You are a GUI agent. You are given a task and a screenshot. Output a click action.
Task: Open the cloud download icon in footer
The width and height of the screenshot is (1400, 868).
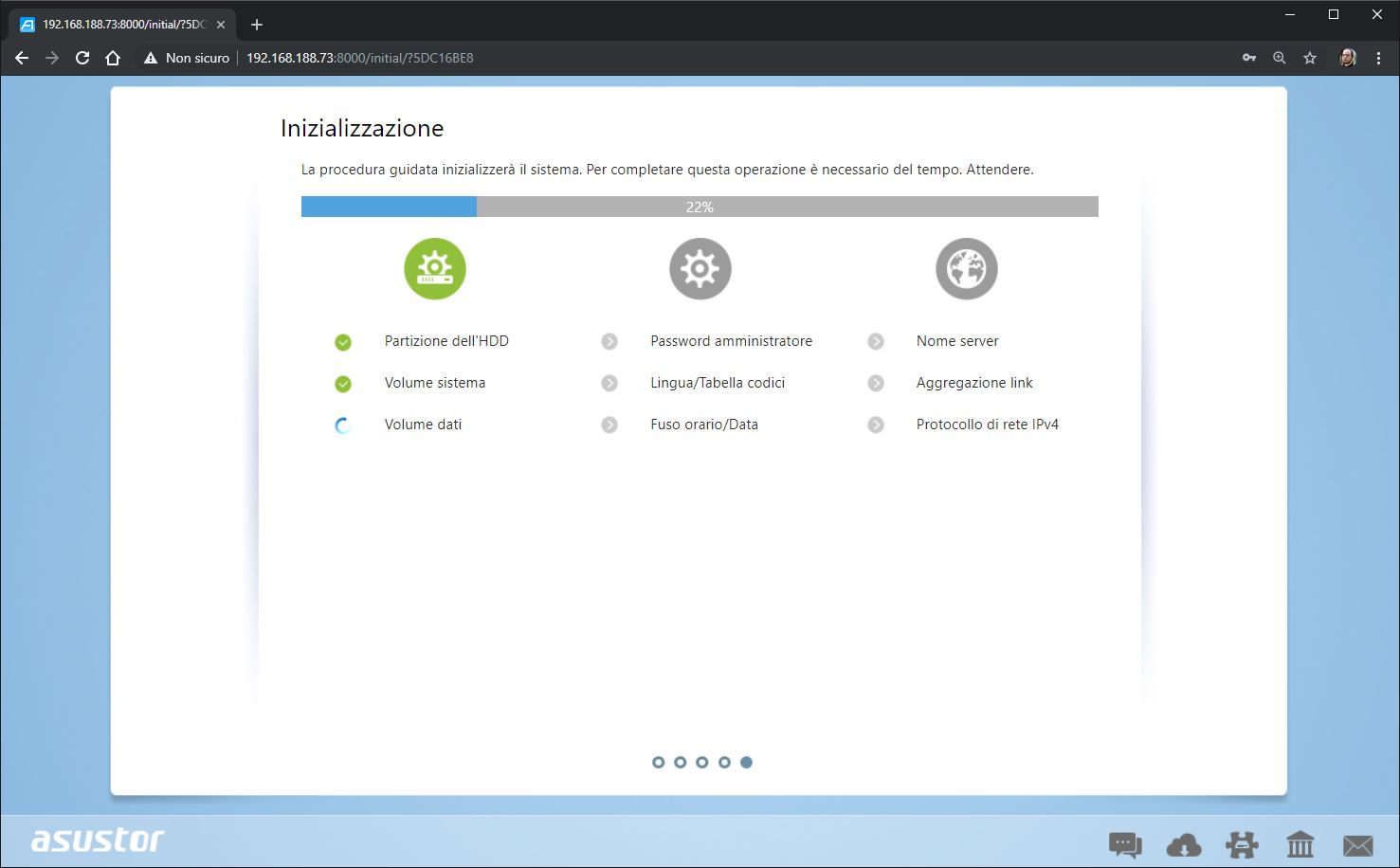tap(1184, 843)
